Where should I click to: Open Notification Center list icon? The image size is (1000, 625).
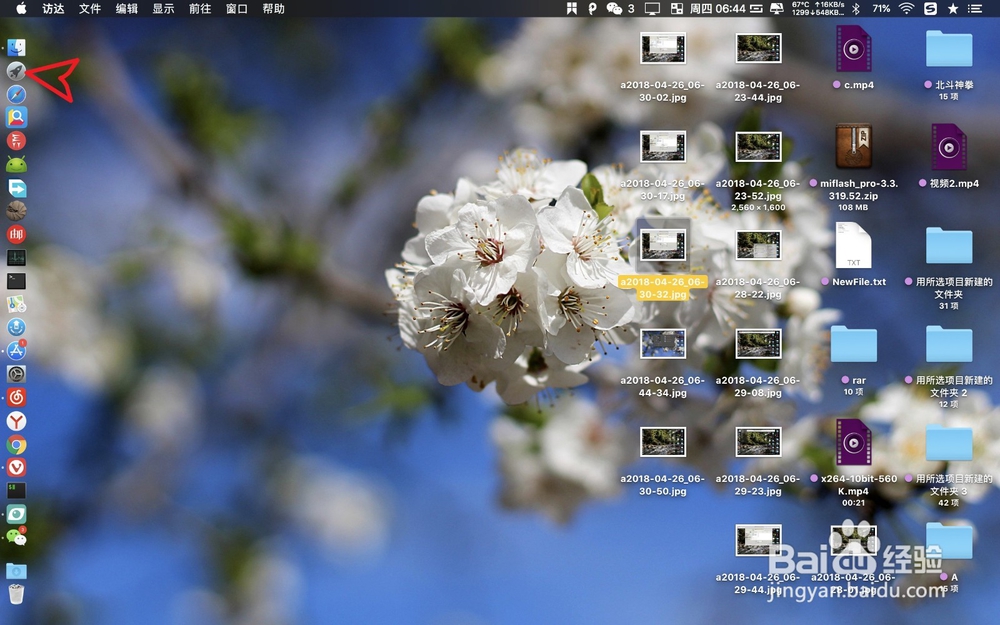(974, 8)
